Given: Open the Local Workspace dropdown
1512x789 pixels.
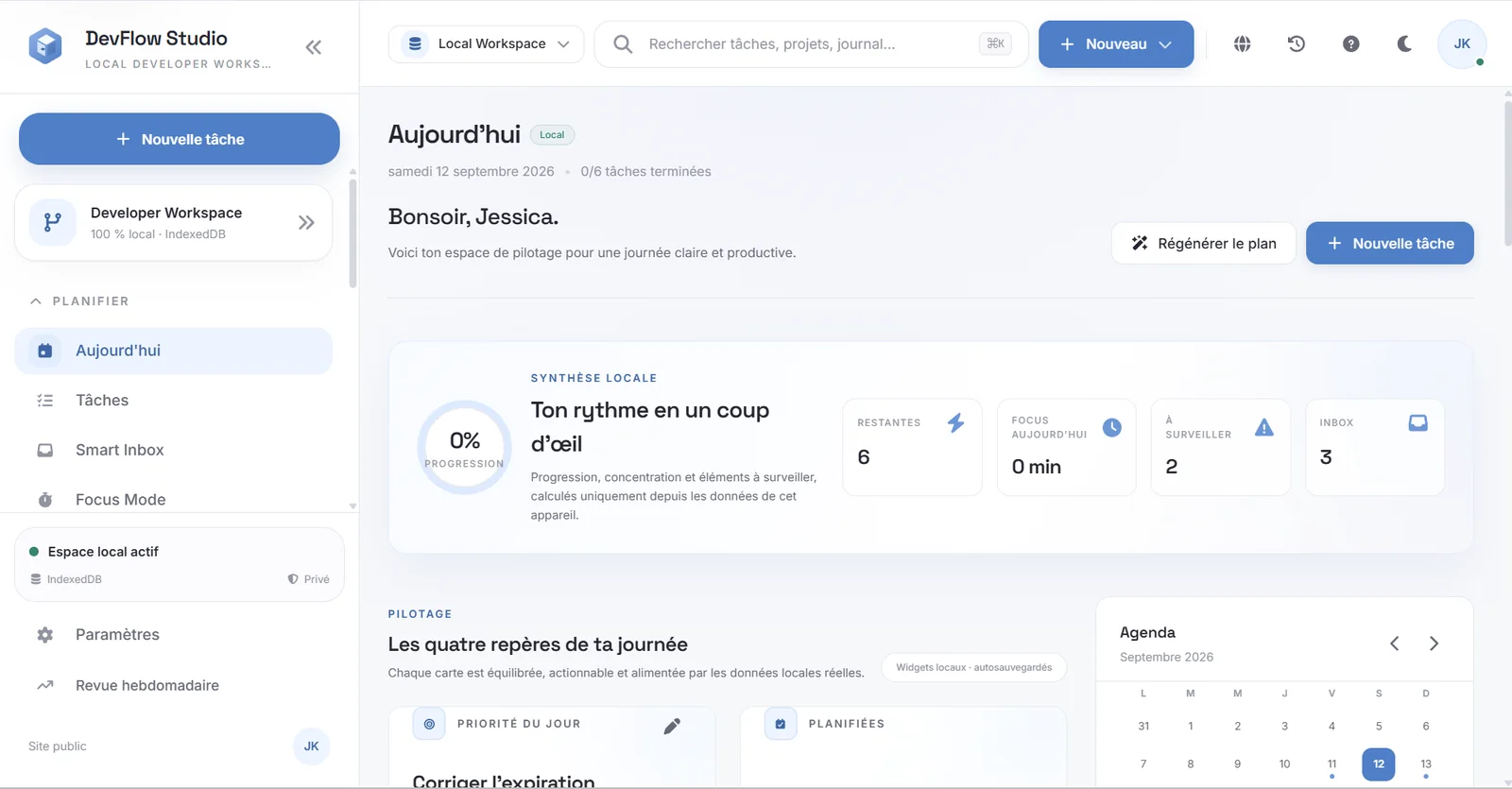Looking at the screenshot, I should [x=486, y=43].
